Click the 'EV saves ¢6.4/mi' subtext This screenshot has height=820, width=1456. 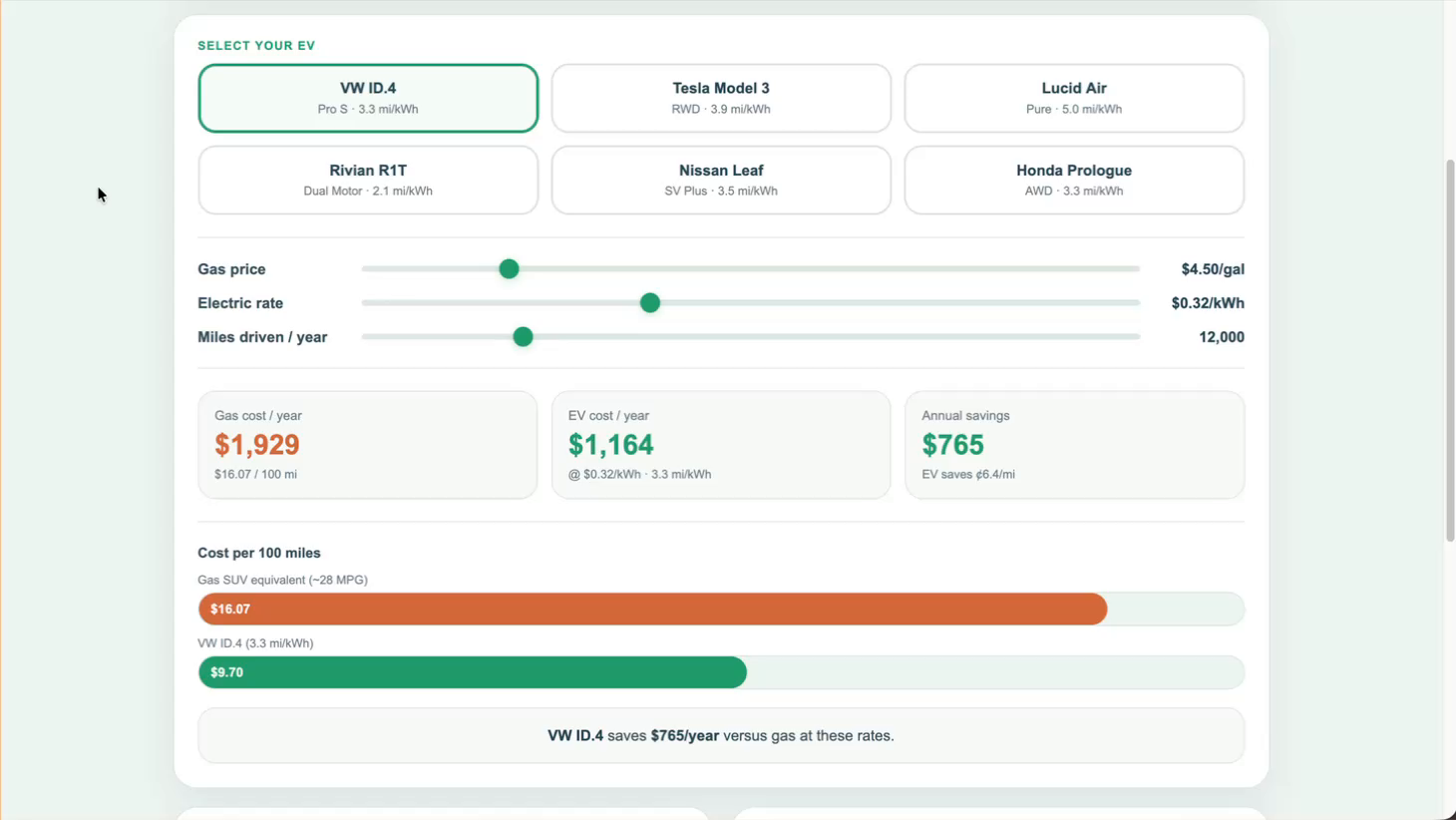coord(968,475)
